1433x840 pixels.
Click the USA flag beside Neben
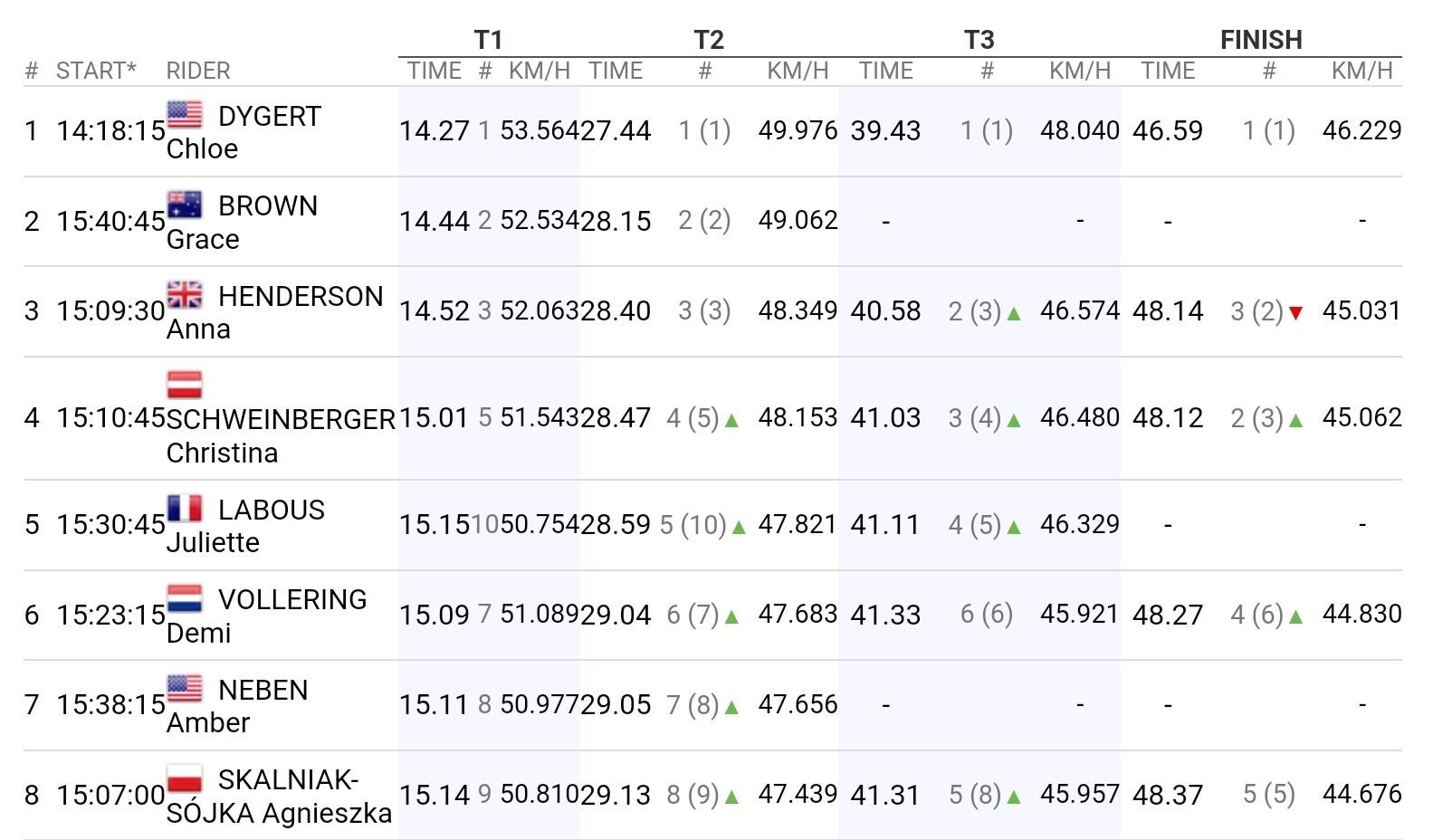pyautogui.click(x=185, y=688)
